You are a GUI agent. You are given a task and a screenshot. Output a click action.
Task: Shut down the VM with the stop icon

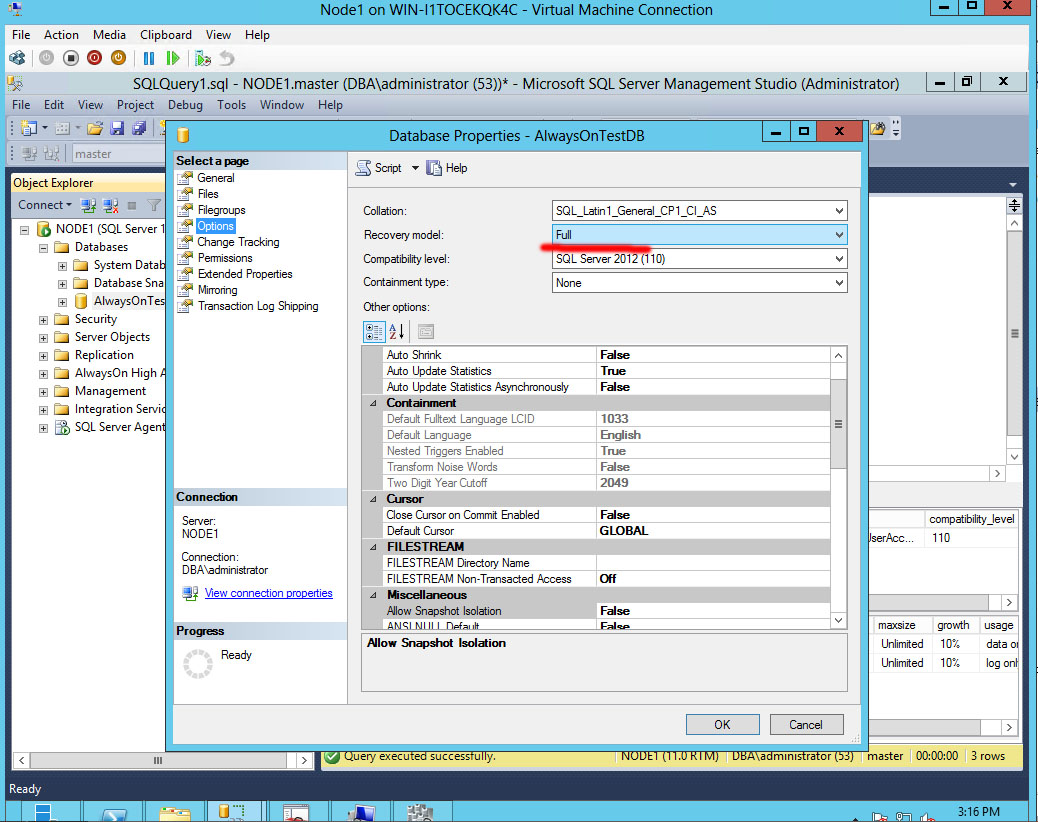pyautogui.click(x=70, y=58)
